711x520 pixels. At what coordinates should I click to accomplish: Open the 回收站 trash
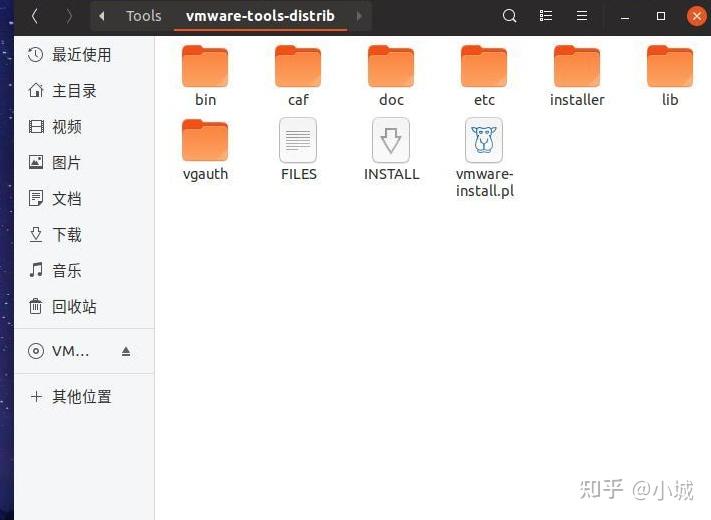click(x=84, y=307)
